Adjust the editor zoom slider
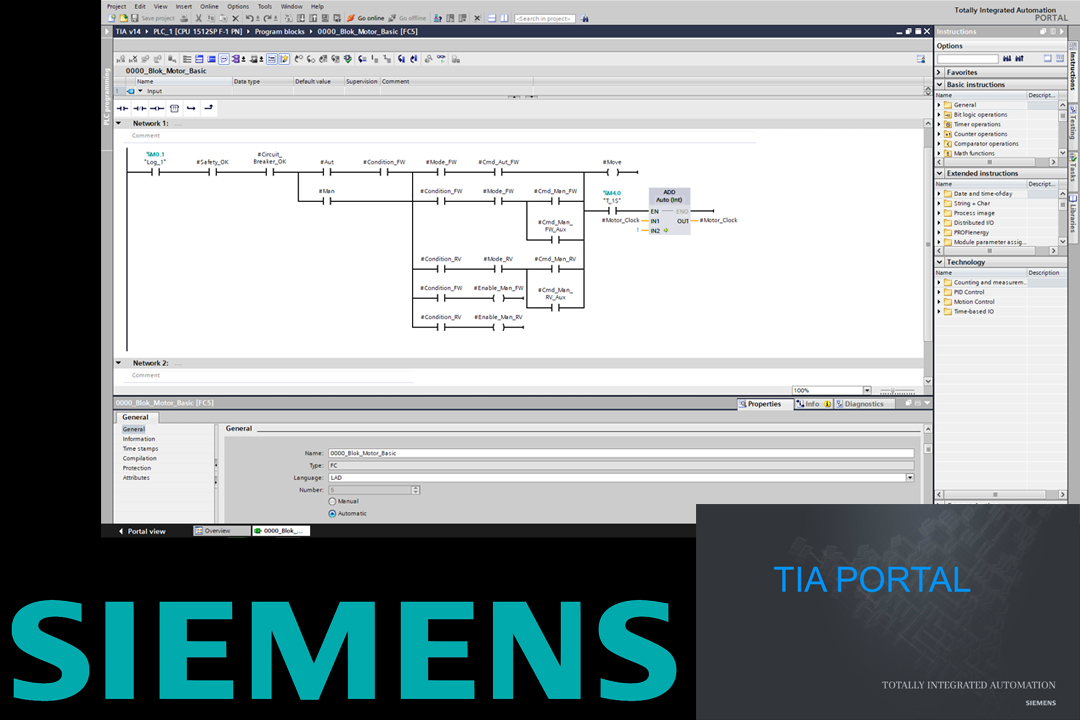Image resolution: width=1080 pixels, height=720 pixels. [x=897, y=391]
